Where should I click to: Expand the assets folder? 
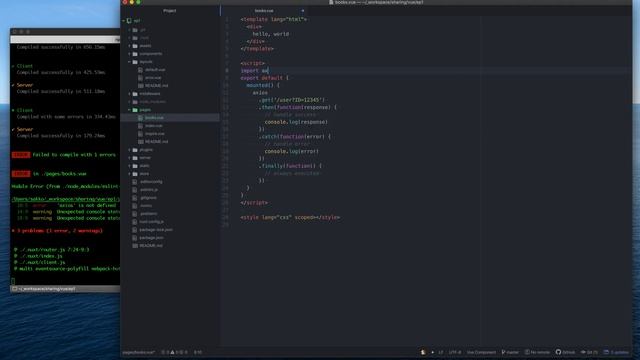[x=130, y=46]
